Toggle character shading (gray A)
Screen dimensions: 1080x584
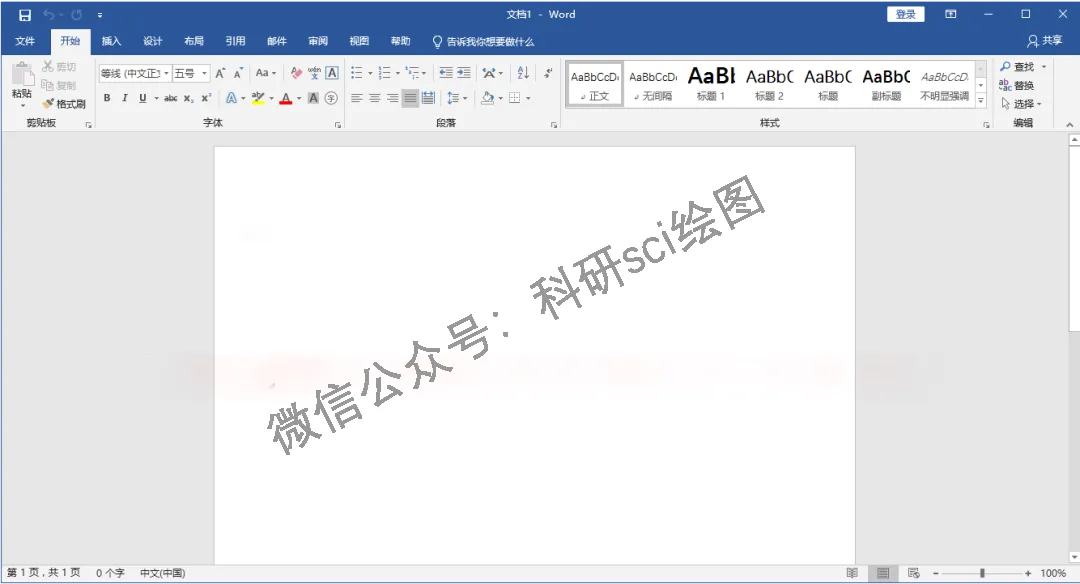[313, 98]
